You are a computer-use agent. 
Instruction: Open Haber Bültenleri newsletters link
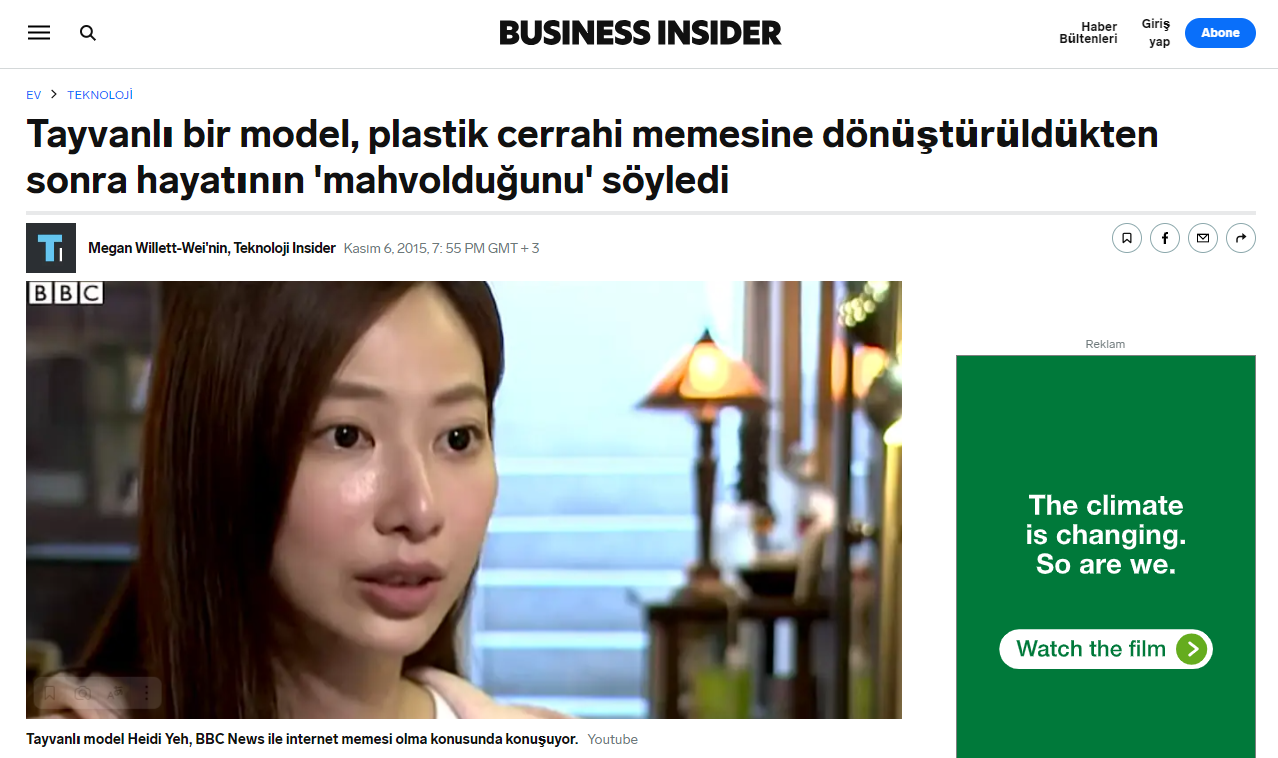pos(1088,33)
